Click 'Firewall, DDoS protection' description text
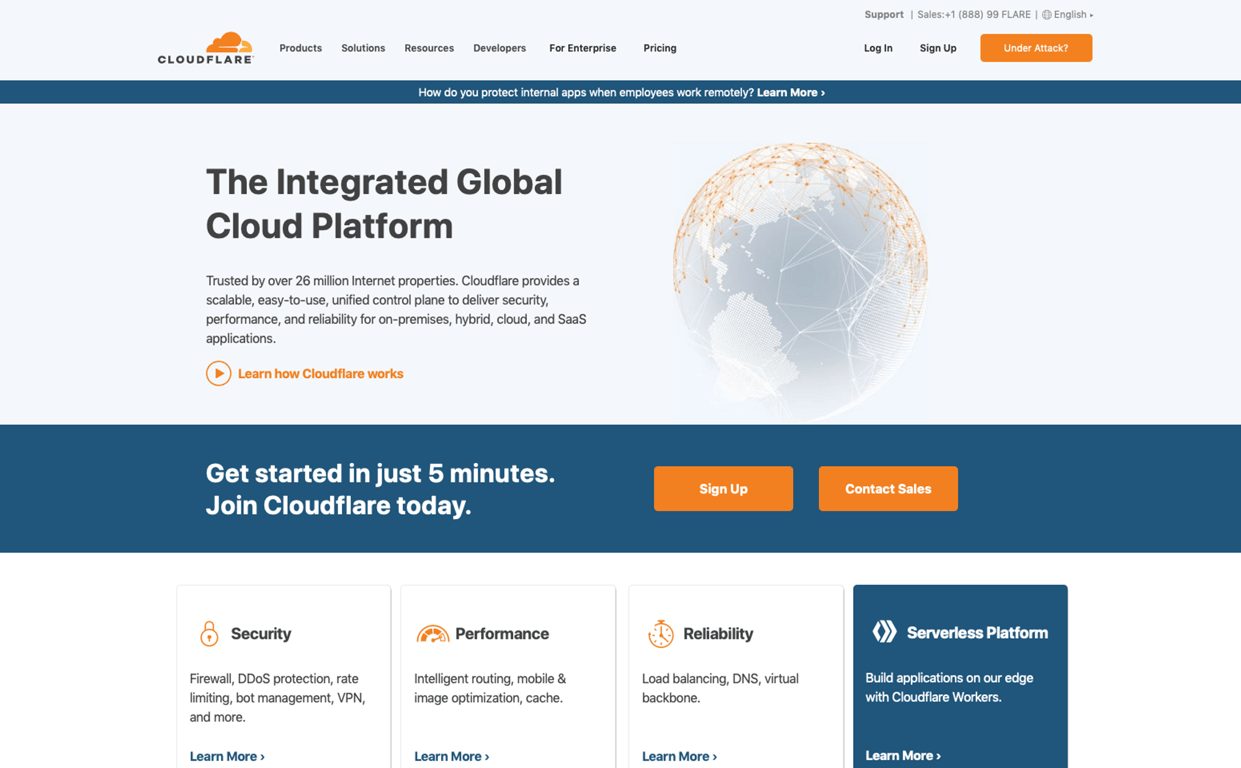This screenshot has height=768, width=1241. 278,698
